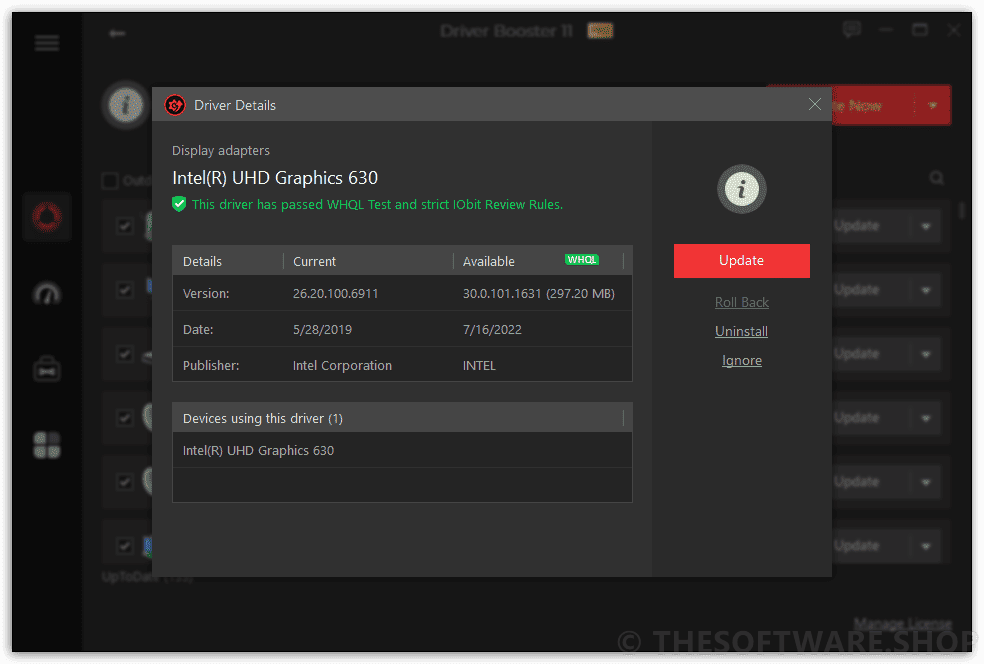
Task: Click the INTEL available publisher cell
Action: pos(479,365)
